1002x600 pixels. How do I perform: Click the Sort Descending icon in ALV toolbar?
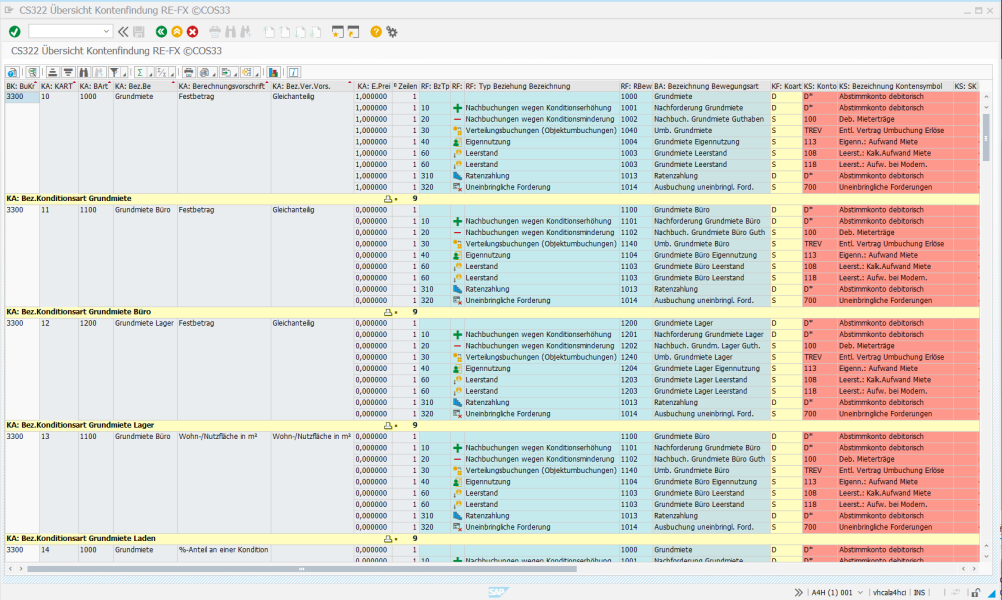[68, 72]
